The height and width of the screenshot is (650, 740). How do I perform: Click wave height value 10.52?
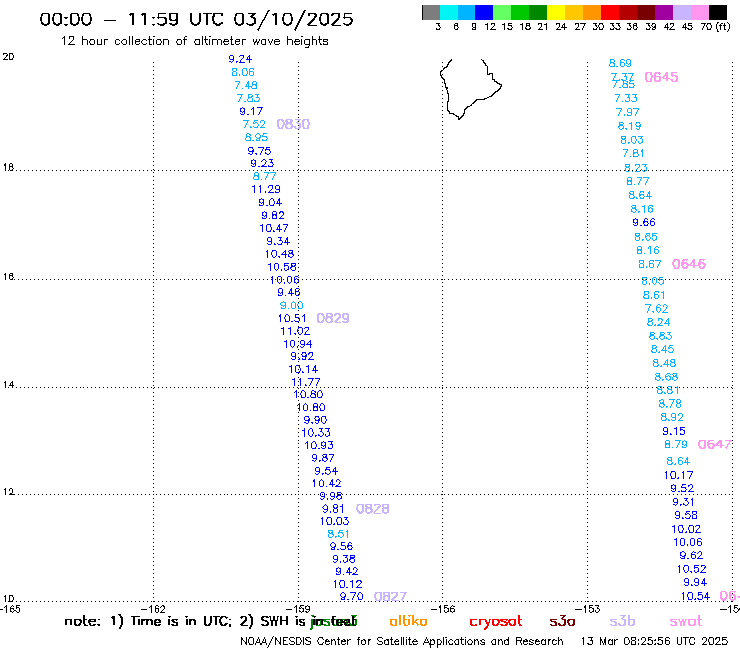click(x=691, y=569)
